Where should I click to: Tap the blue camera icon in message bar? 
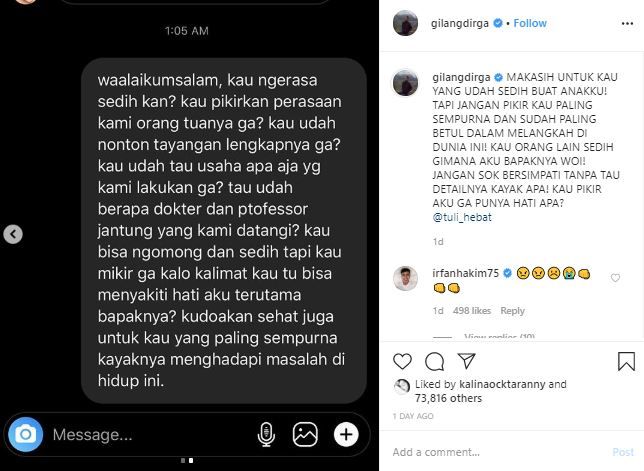(25, 434)
